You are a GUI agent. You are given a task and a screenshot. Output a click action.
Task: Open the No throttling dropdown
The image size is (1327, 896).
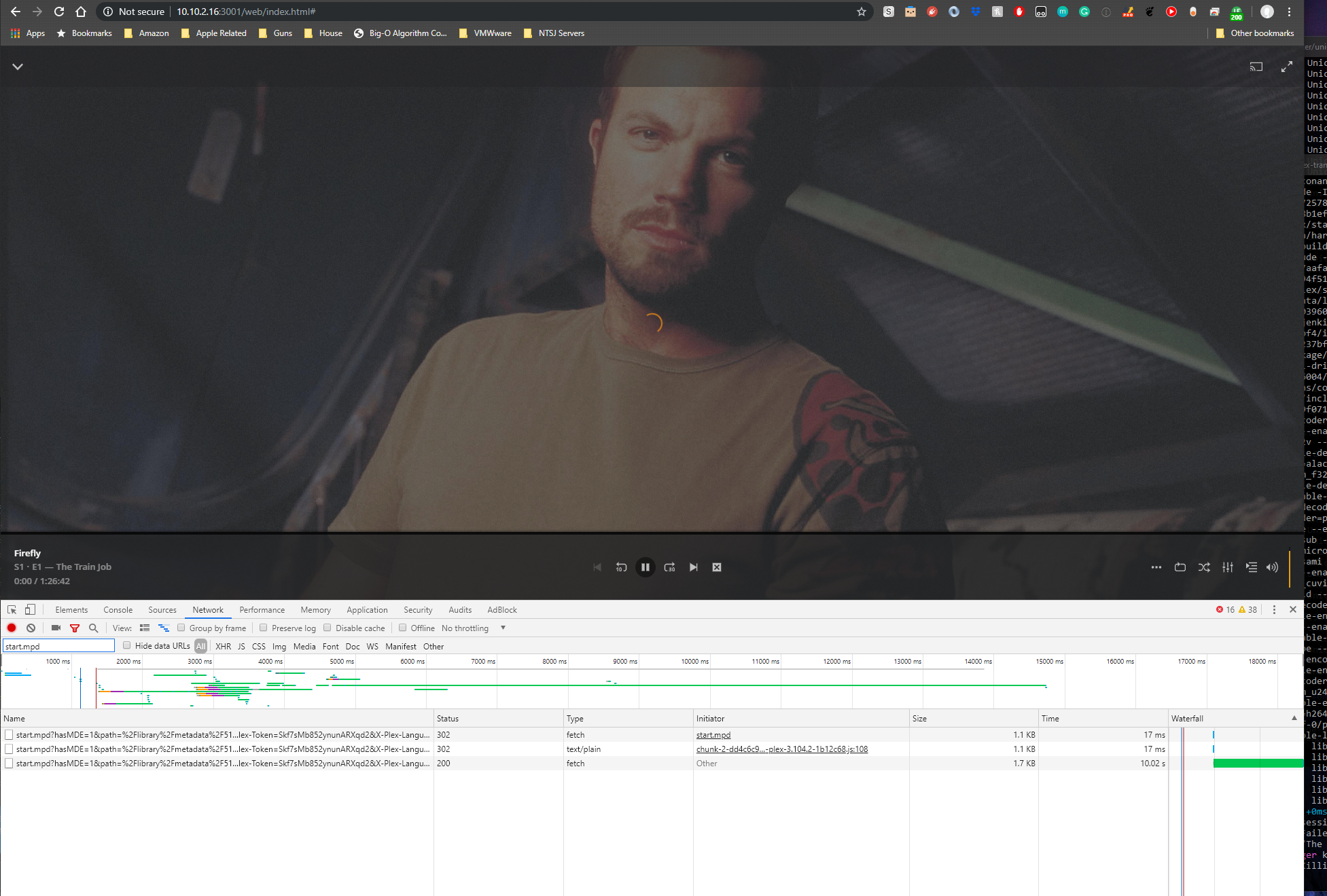pos(474,628)
